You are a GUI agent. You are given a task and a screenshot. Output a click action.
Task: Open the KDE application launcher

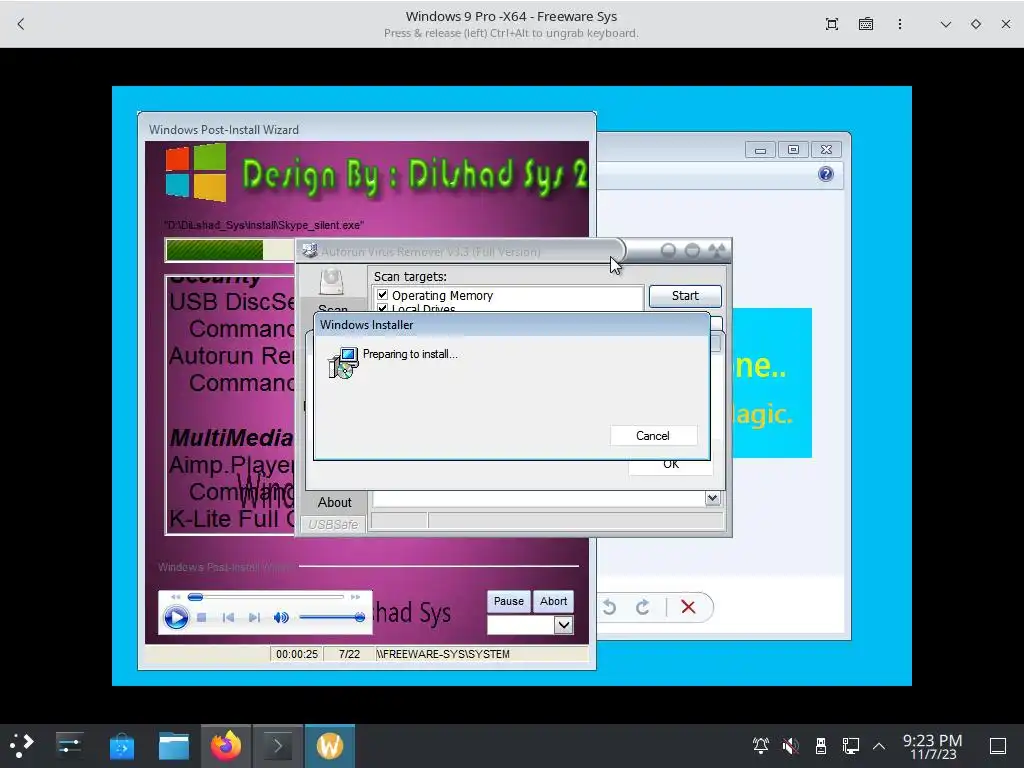tap(22, 745)
